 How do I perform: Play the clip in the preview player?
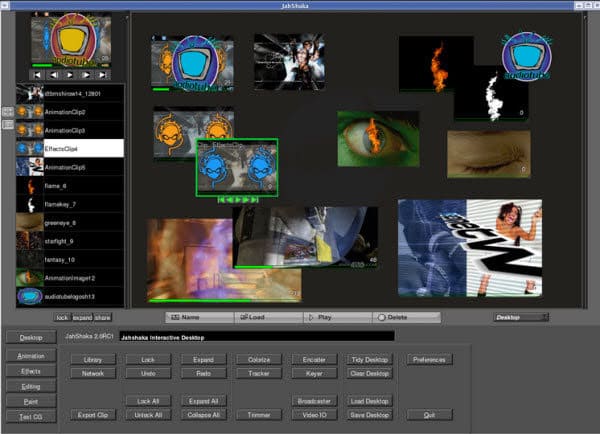pos(70,75)
